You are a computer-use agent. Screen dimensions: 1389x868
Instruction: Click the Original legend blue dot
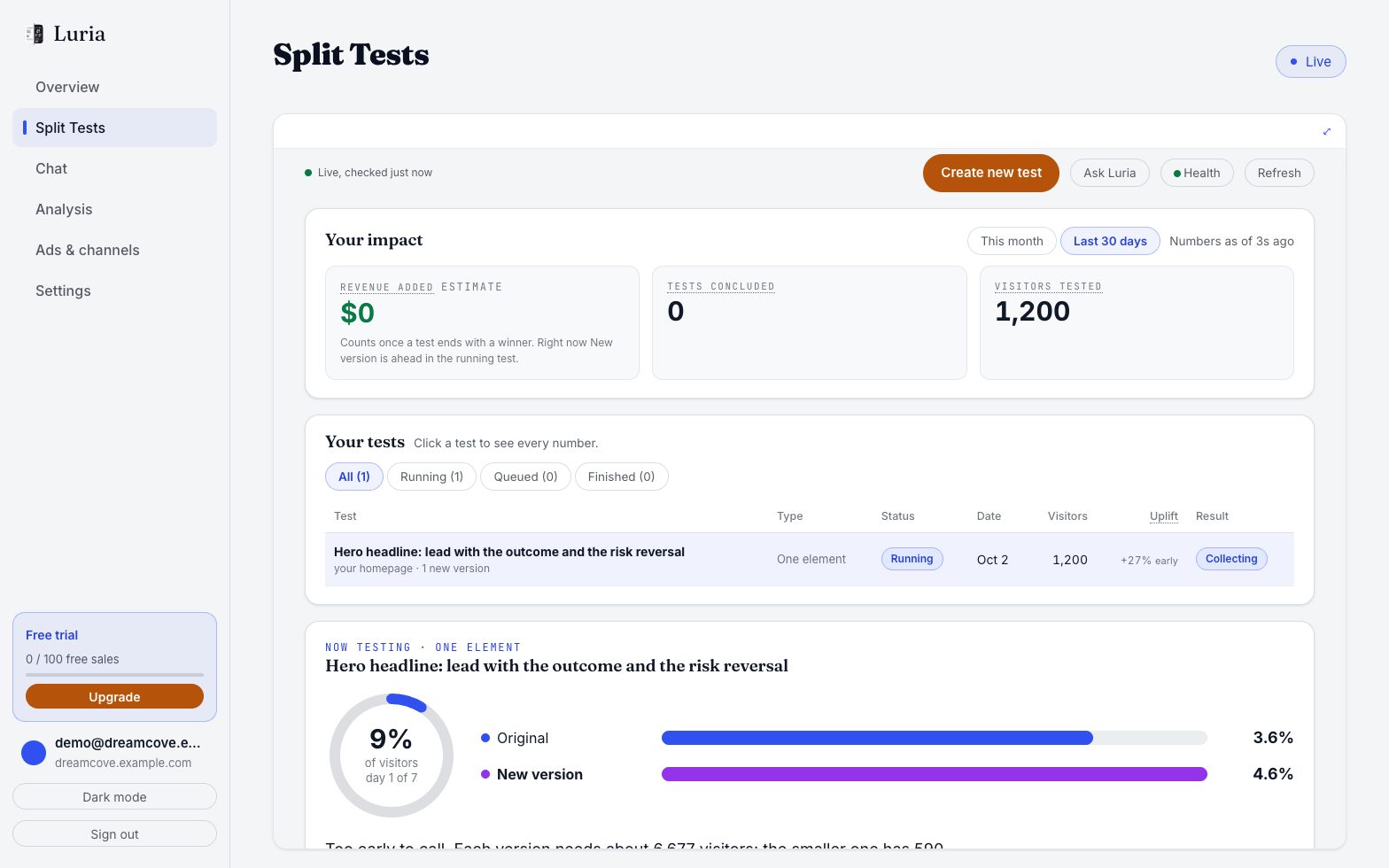pos(485,738)
